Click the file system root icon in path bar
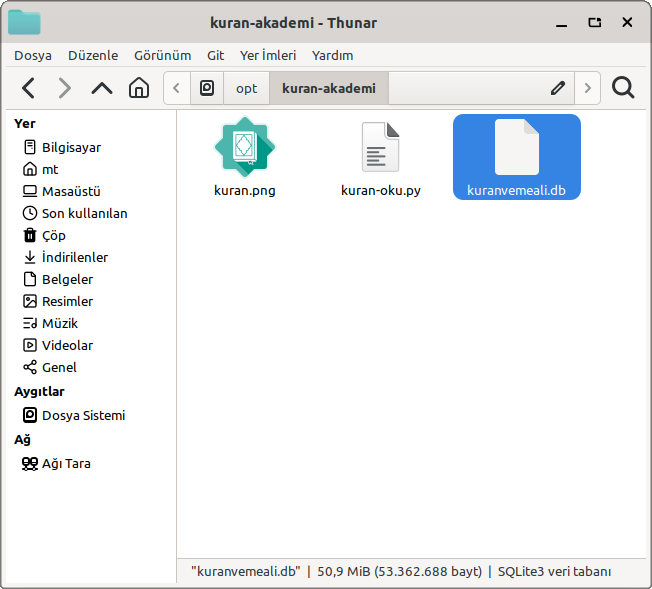 point(207,88)
